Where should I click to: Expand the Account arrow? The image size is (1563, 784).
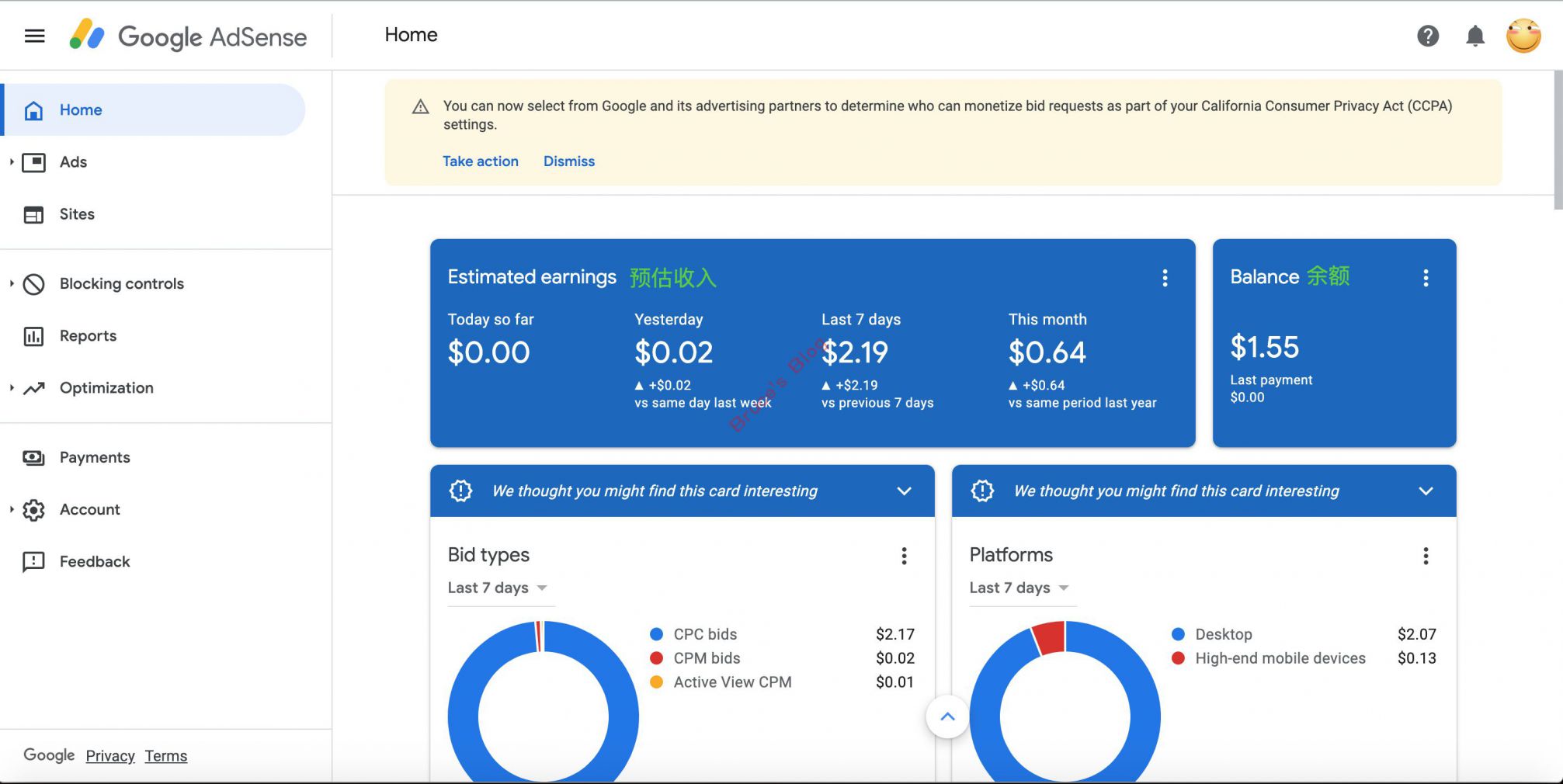pyautogui.click(x=12, y=510)
